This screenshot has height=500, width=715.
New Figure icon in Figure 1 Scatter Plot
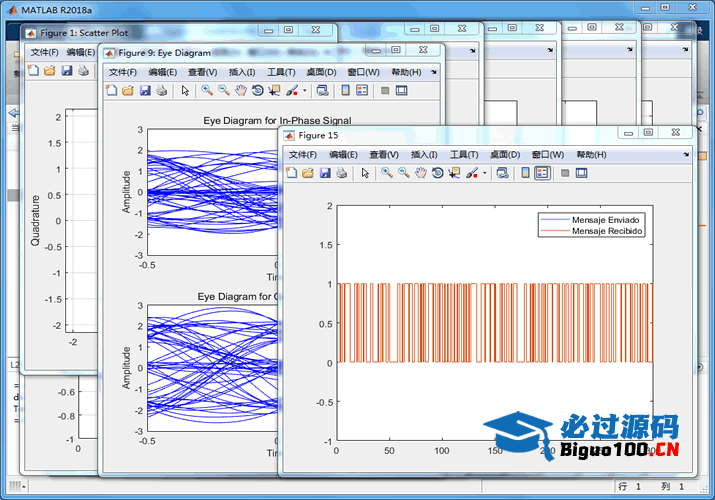[33, 71]
